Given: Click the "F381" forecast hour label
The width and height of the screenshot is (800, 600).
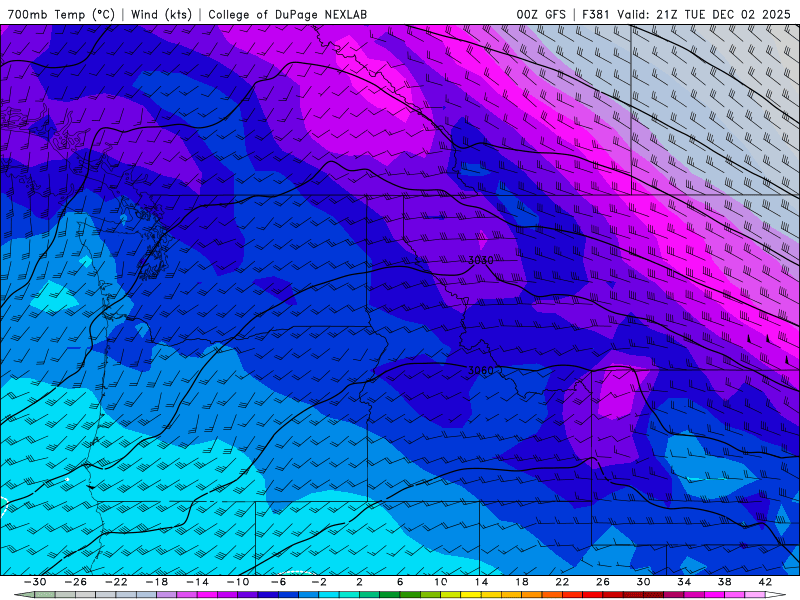Looking at the screenshot, I should 596,14.
